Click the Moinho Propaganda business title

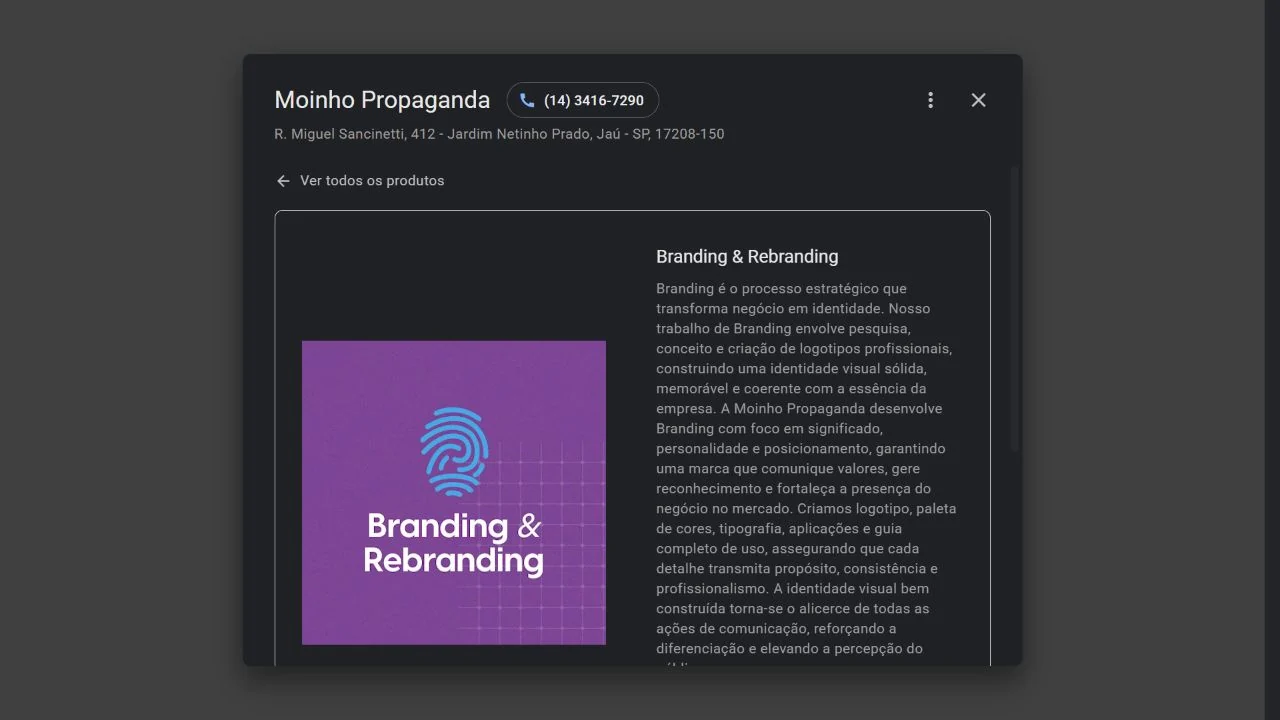pyautogui.click(x=382, y=100)
